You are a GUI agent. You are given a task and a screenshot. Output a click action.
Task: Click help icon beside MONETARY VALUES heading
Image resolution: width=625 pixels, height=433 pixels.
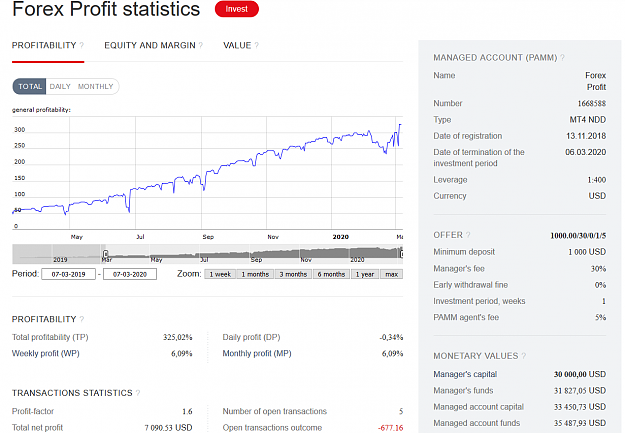click(524, 356)
